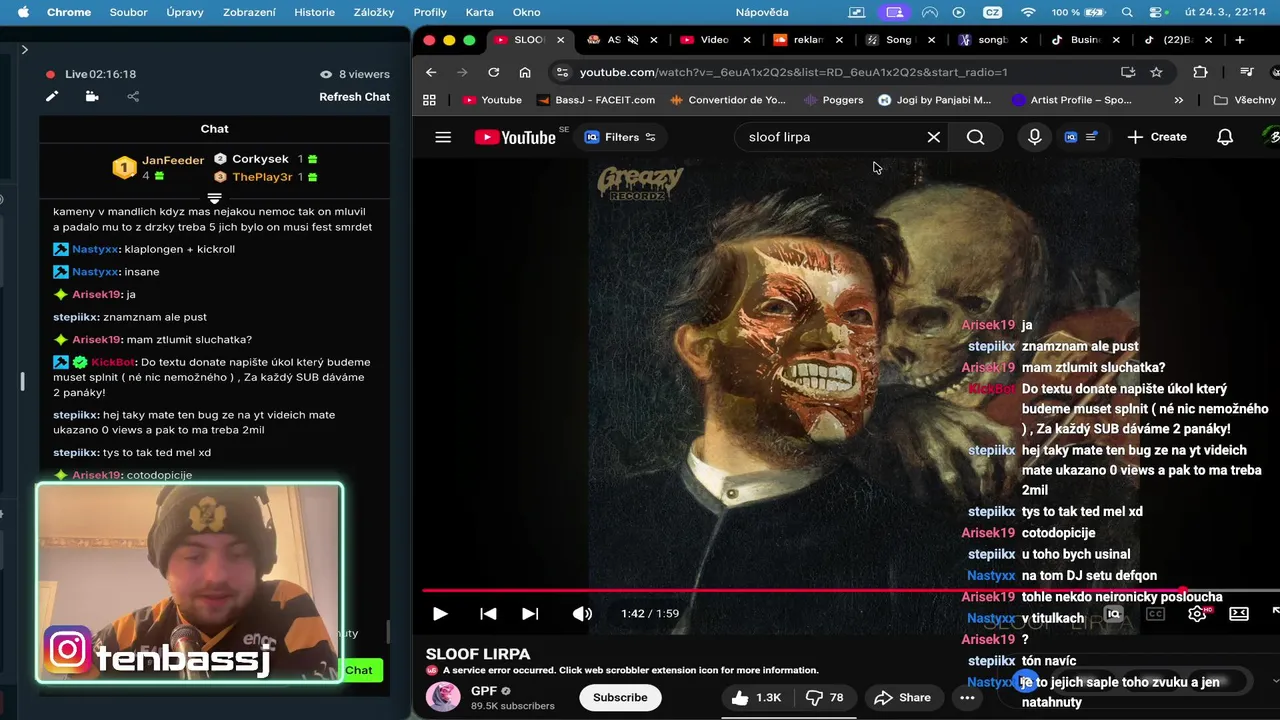Switch to the Busin TikTok tab

(1084, 40)
